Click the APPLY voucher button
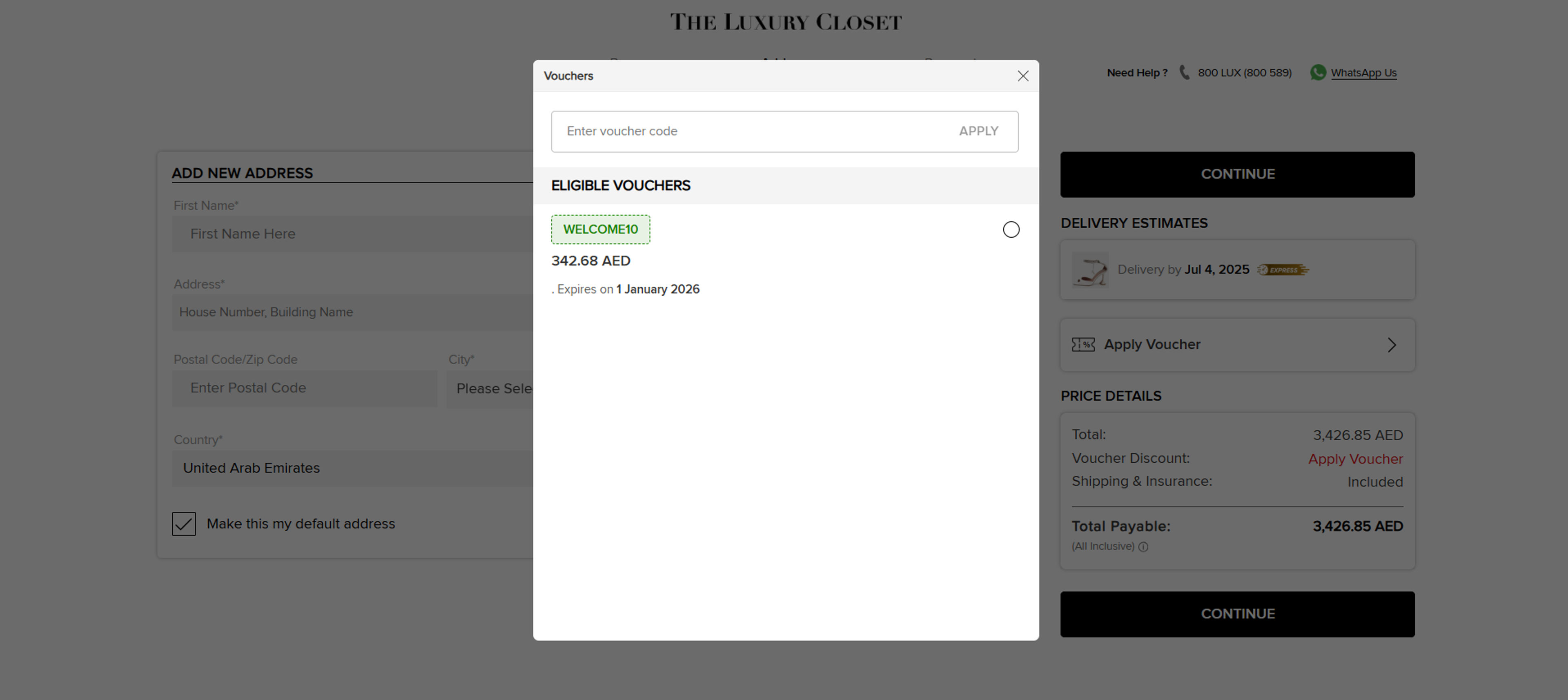This screenshot has height=700, width=1568. coord(978,132)
